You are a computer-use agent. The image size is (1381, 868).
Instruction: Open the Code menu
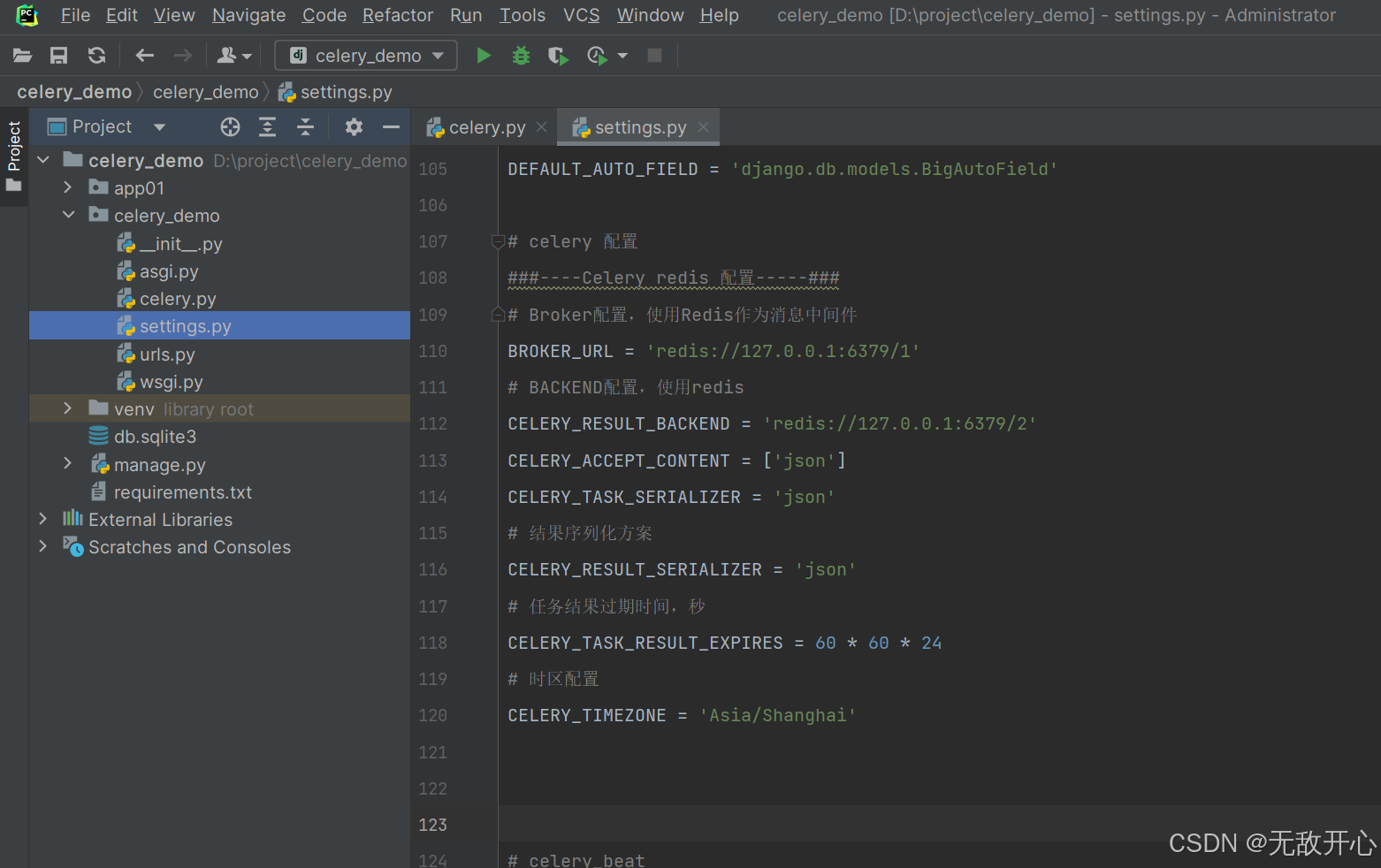[324, 15]
